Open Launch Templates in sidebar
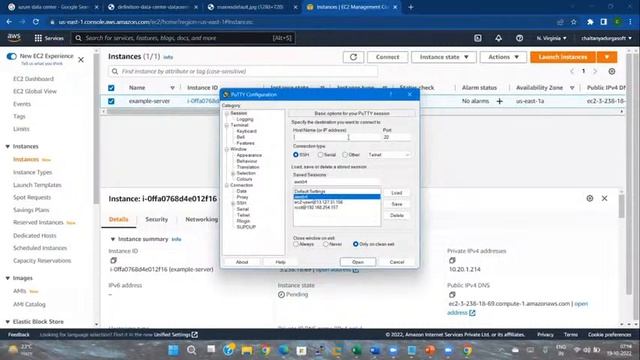This screenshot has height=360, width=640. pos(37,185)
